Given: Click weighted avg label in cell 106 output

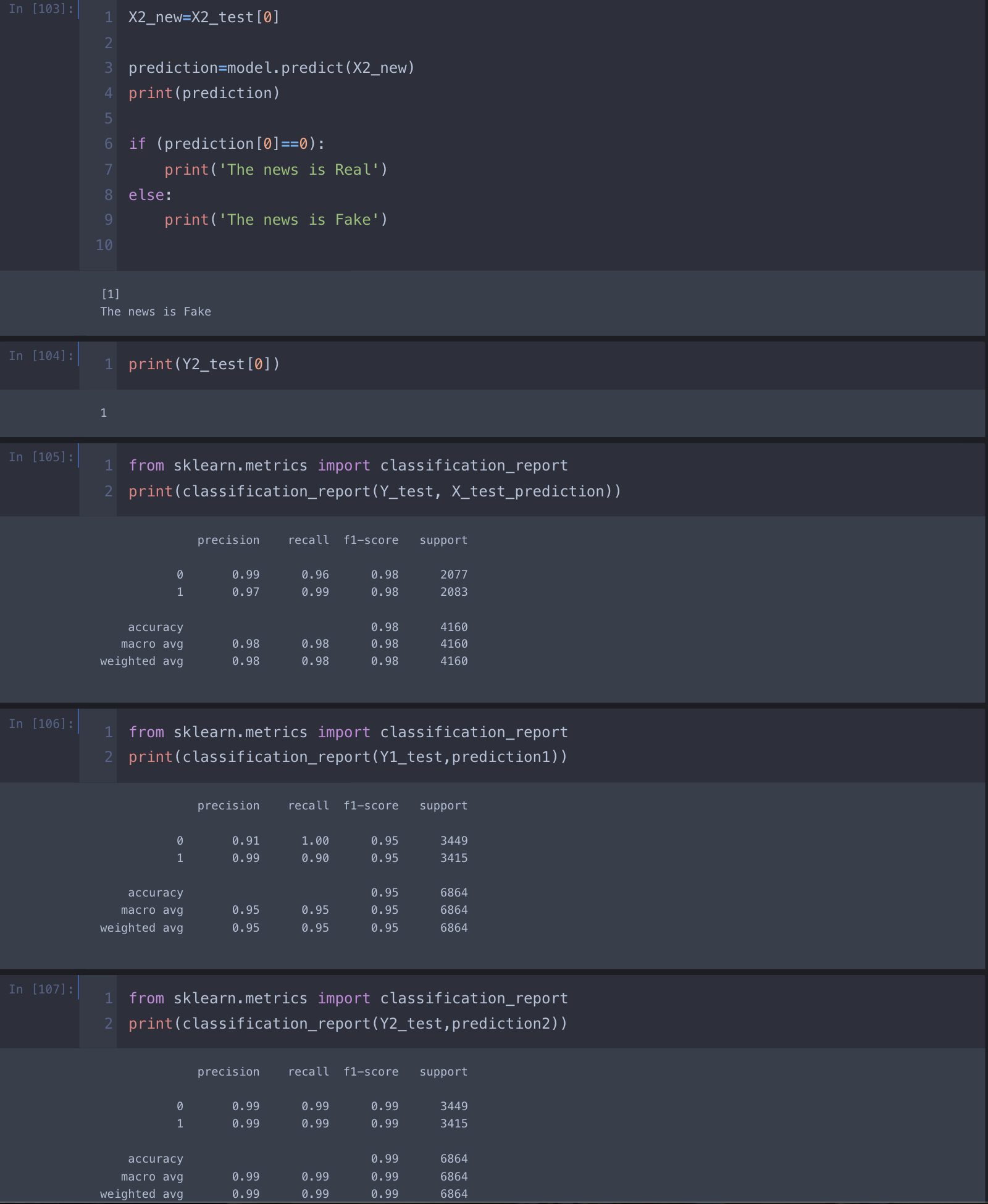Looking at the screenshot, I should [x=141, y=928].
